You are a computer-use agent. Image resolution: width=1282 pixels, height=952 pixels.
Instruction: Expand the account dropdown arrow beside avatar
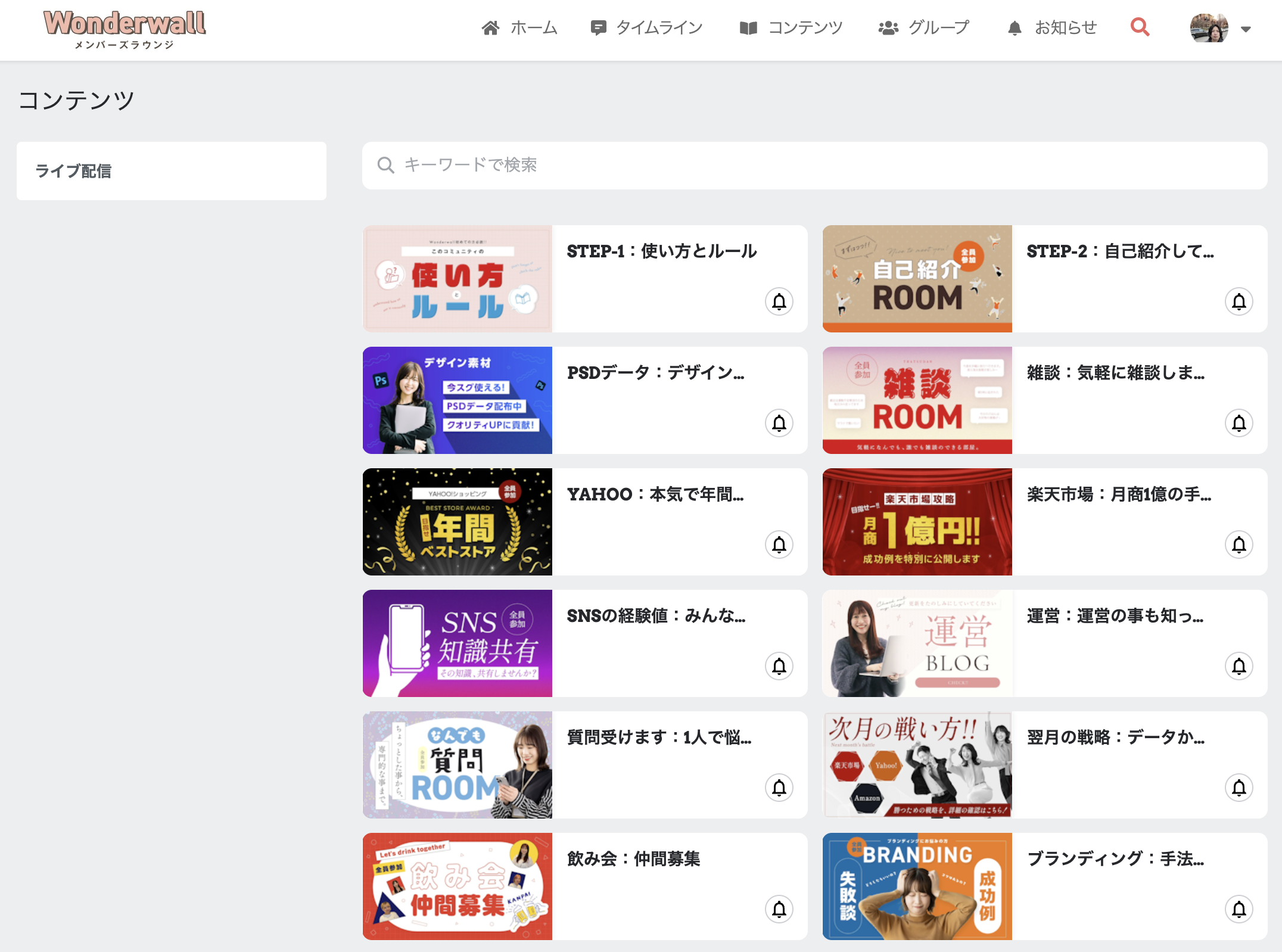click(x=1246, y=29)
